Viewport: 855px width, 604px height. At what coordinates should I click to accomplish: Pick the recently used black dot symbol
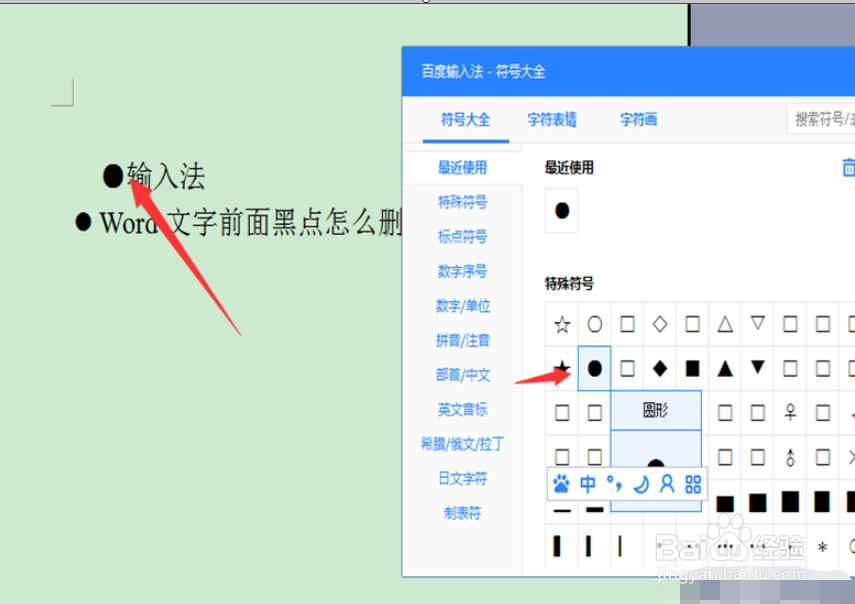tap(562, 210)
